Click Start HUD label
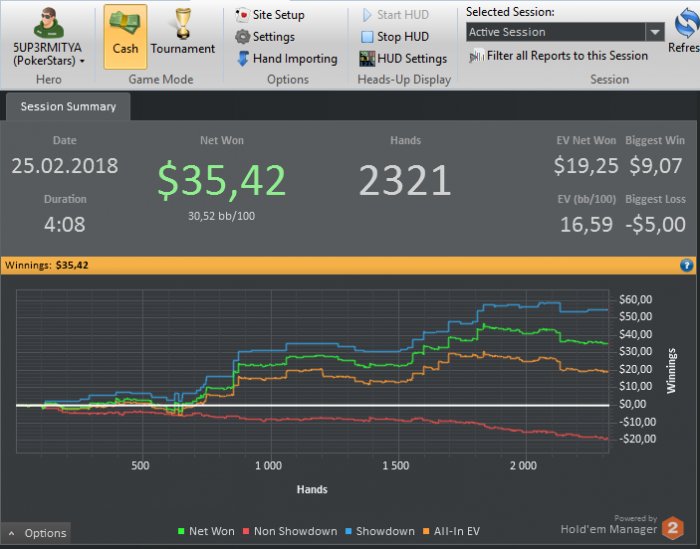 click(403, 15)
